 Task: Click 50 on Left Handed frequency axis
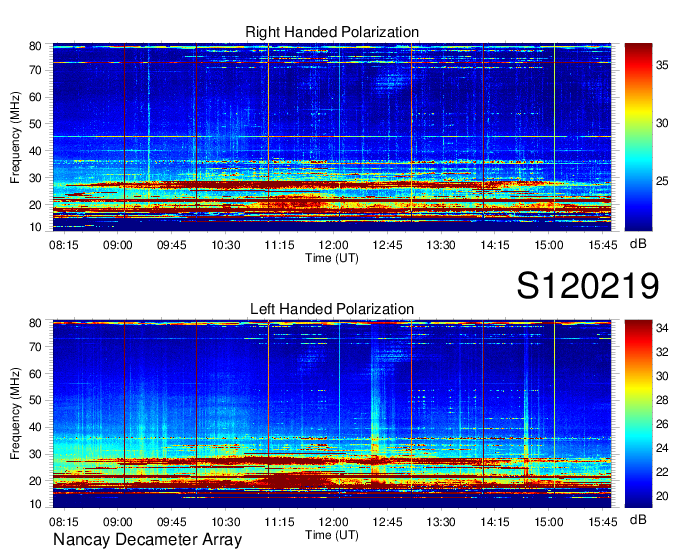point(35,400)
